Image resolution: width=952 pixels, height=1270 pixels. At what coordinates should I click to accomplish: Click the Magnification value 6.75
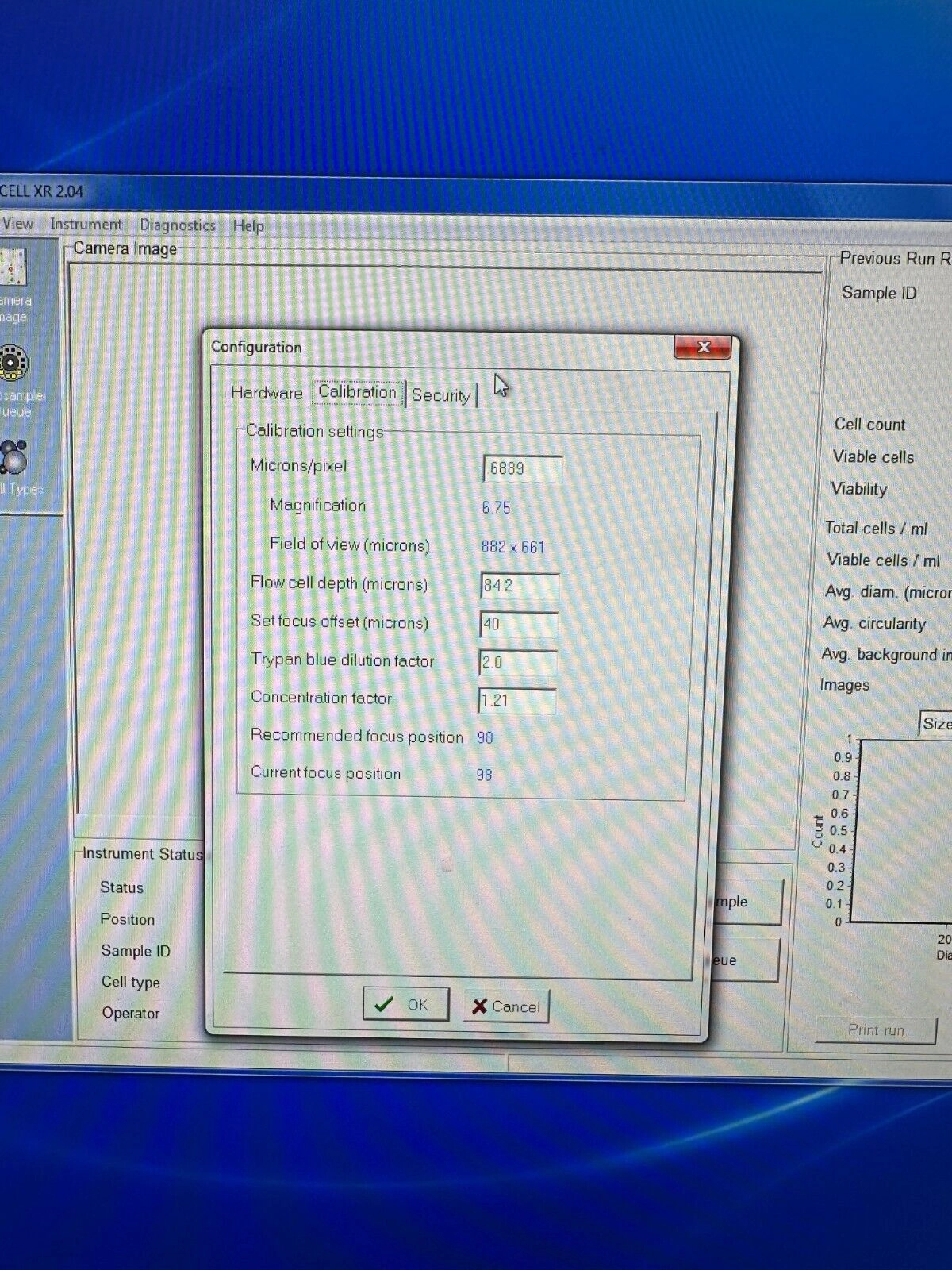click(x=496, y=507)
